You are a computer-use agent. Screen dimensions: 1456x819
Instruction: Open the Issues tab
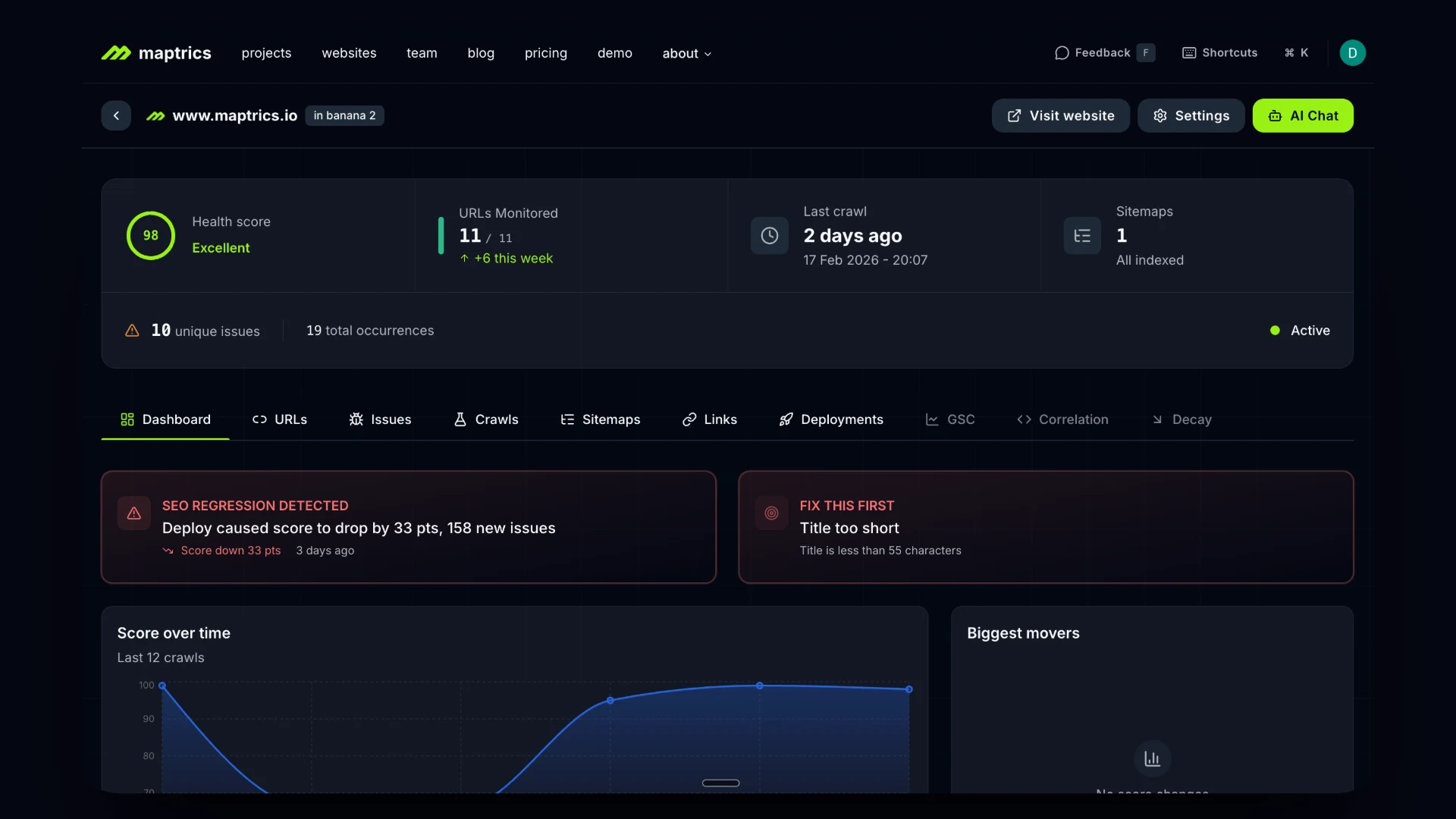click(x=380, y=419)
